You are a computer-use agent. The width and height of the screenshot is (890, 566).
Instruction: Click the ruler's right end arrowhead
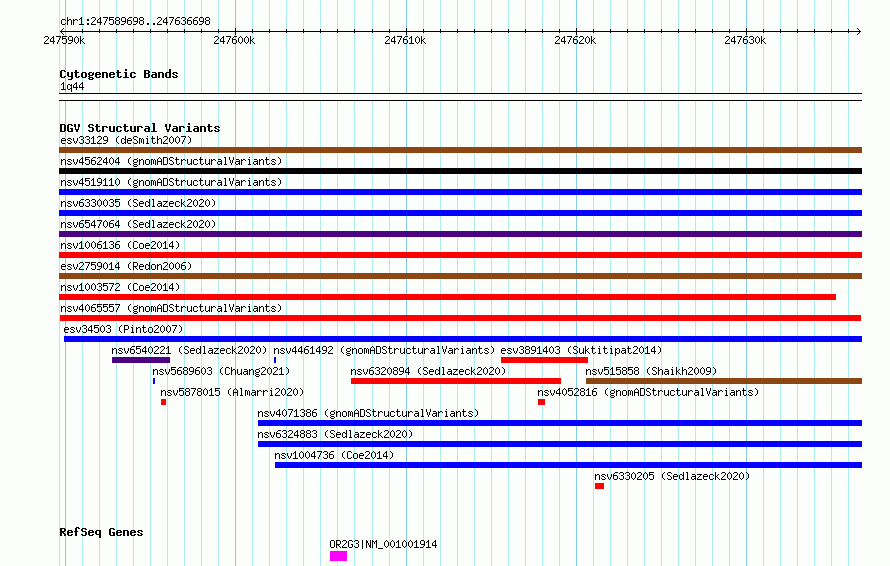click(x=859, y=31)
